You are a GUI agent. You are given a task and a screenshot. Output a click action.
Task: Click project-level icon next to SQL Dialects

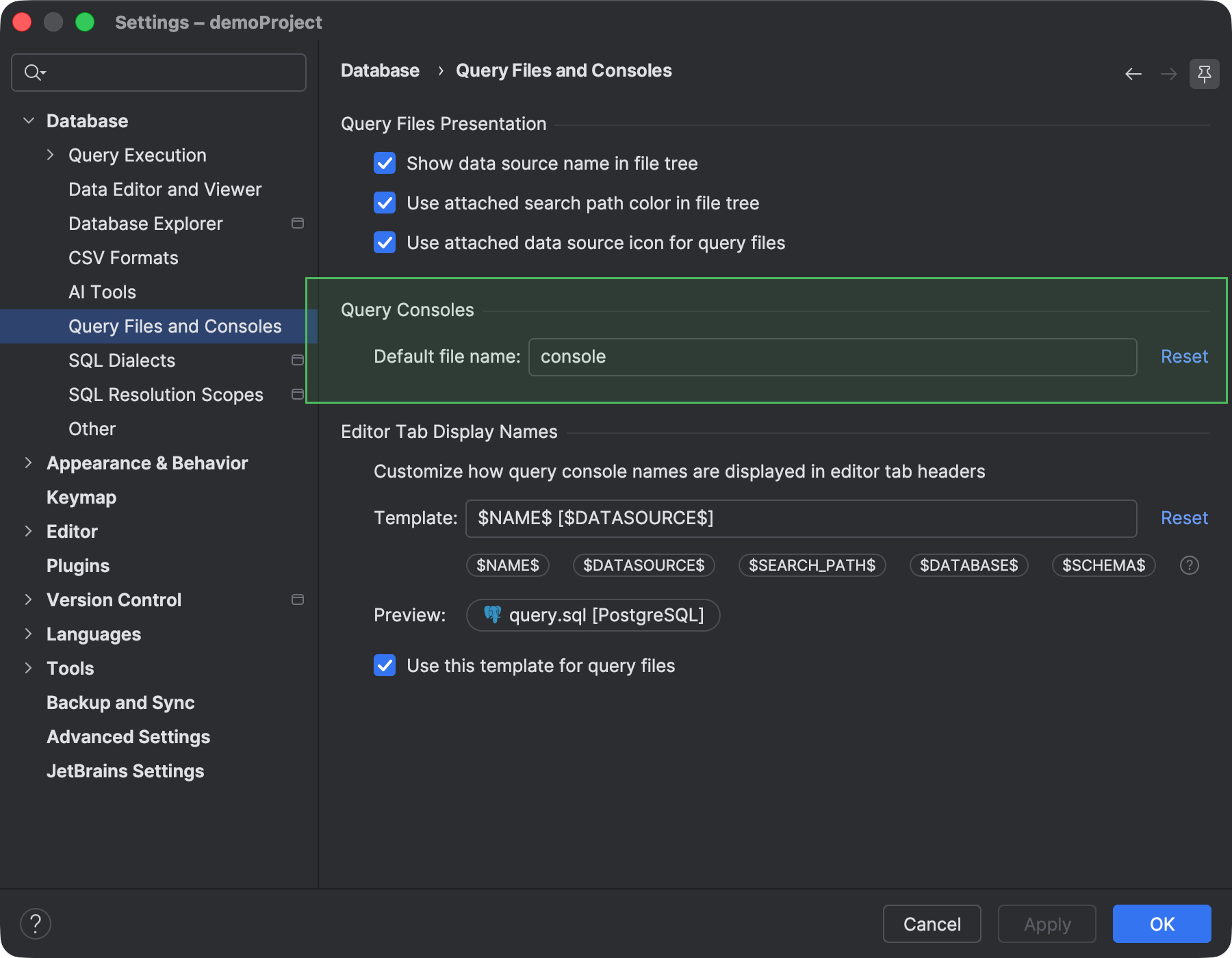[298, 360]
